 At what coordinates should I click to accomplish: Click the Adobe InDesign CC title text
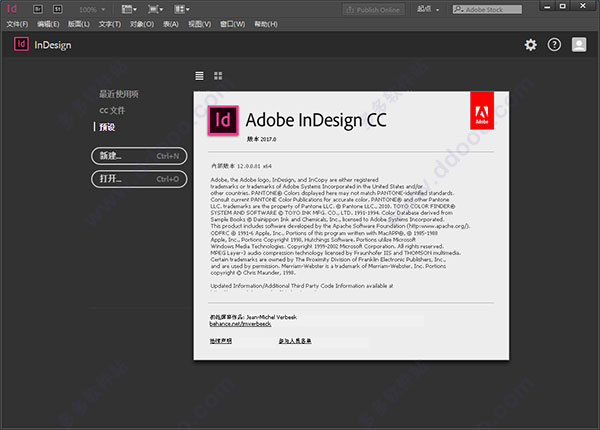(x=316, y=120)
